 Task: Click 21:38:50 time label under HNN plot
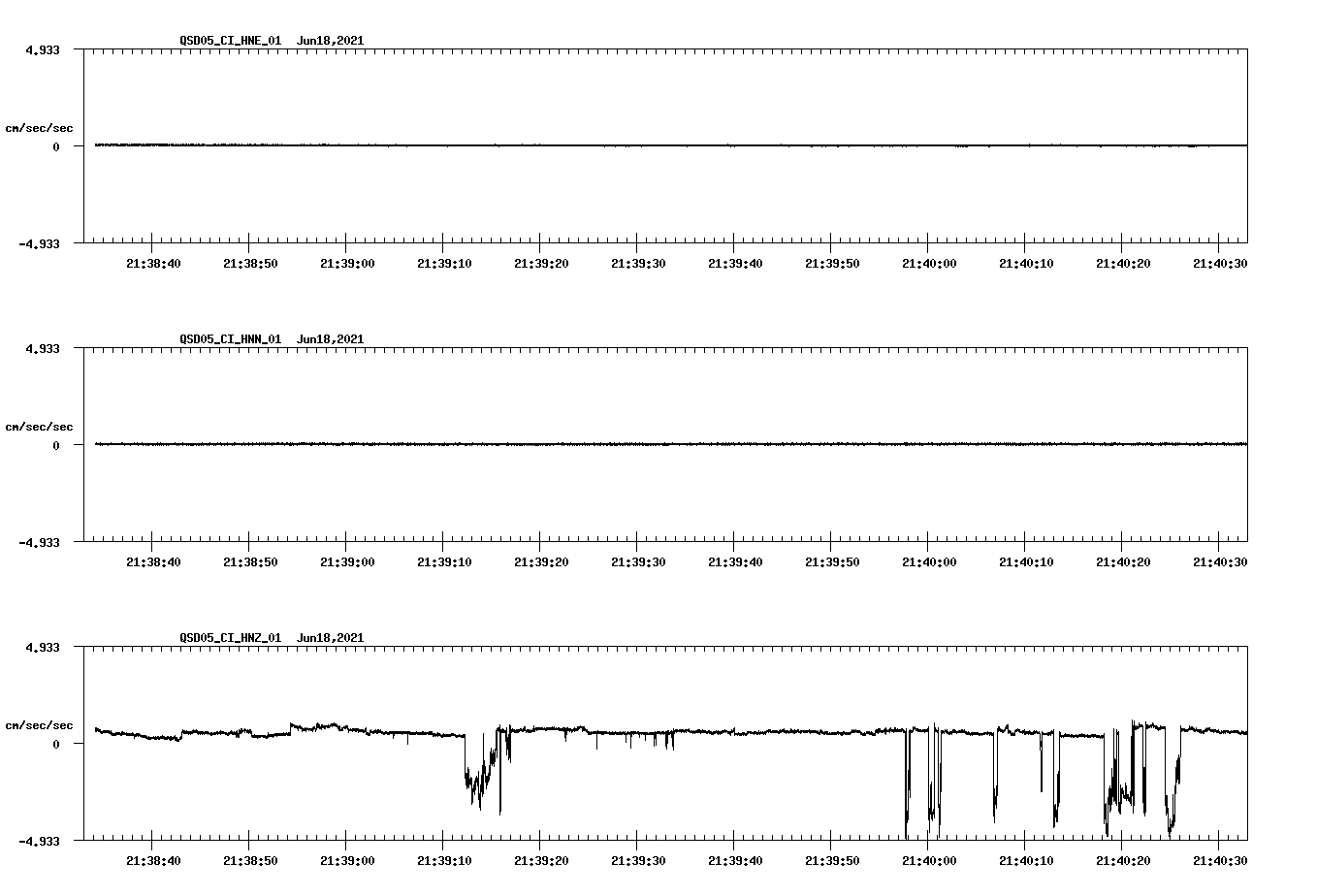(250, 562)
